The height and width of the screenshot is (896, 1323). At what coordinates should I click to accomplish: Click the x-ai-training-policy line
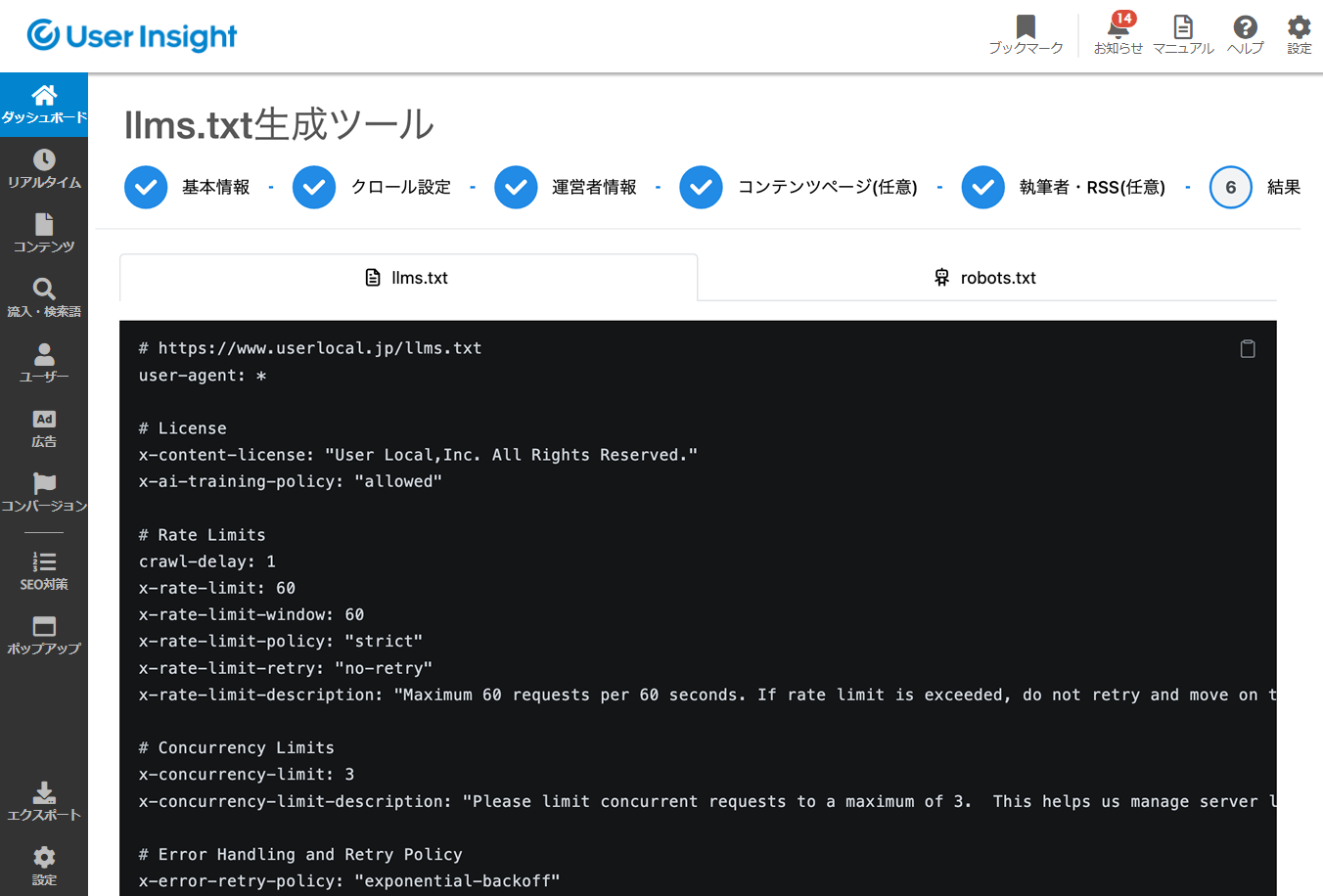[x=291, y=481]
